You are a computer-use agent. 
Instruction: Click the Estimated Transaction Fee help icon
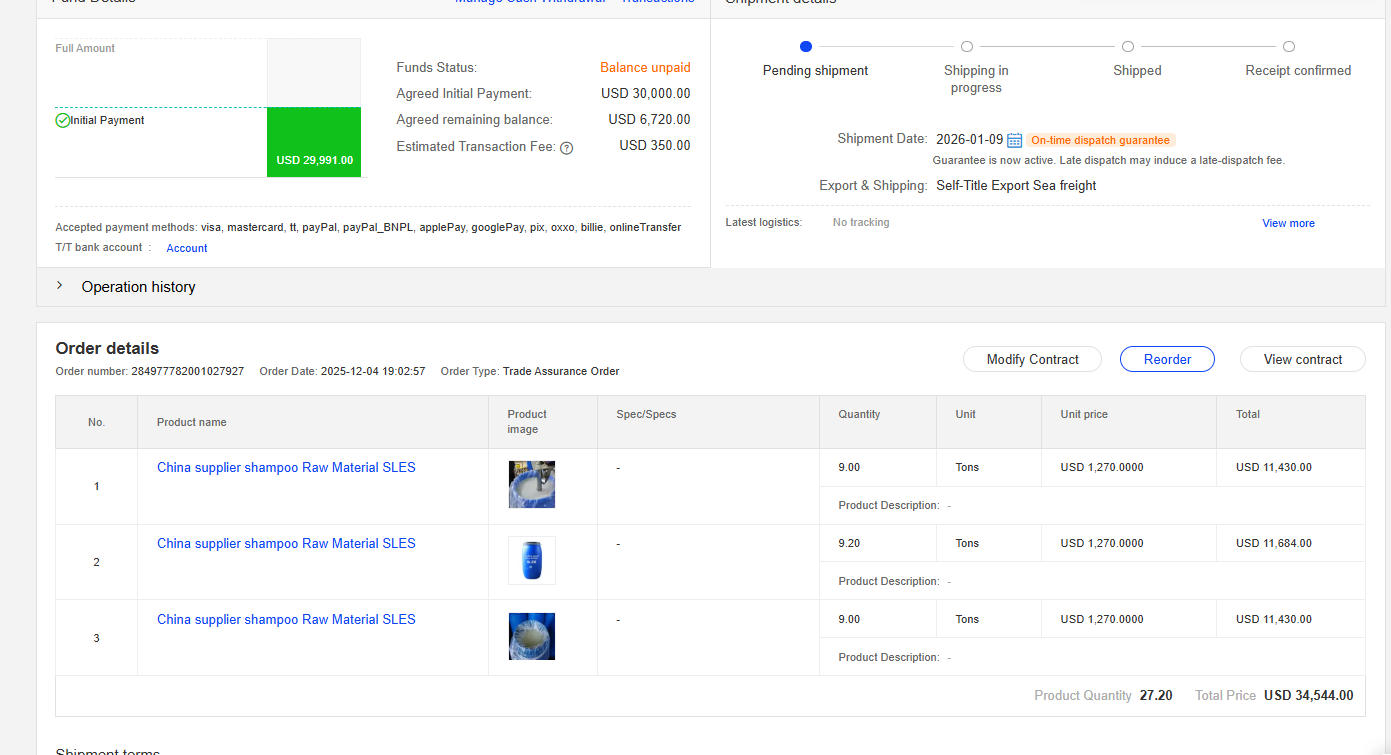coord(566,148)
